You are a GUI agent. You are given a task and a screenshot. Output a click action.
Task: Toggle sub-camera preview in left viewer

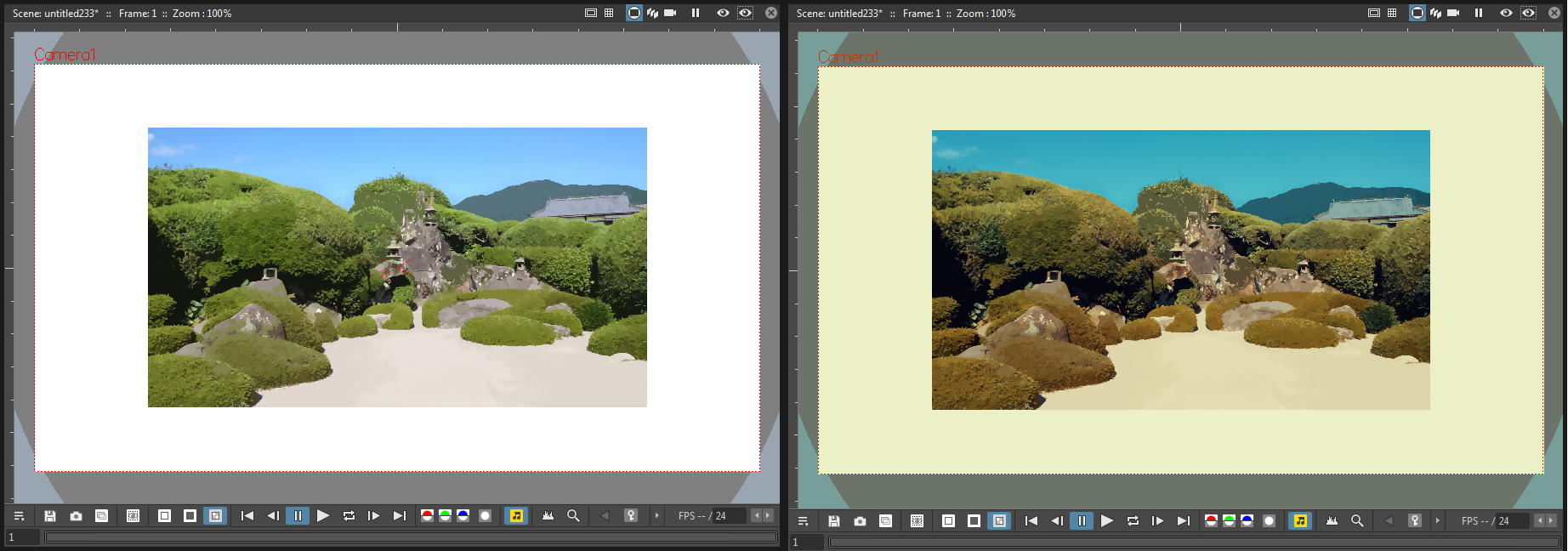pos(745,13)
